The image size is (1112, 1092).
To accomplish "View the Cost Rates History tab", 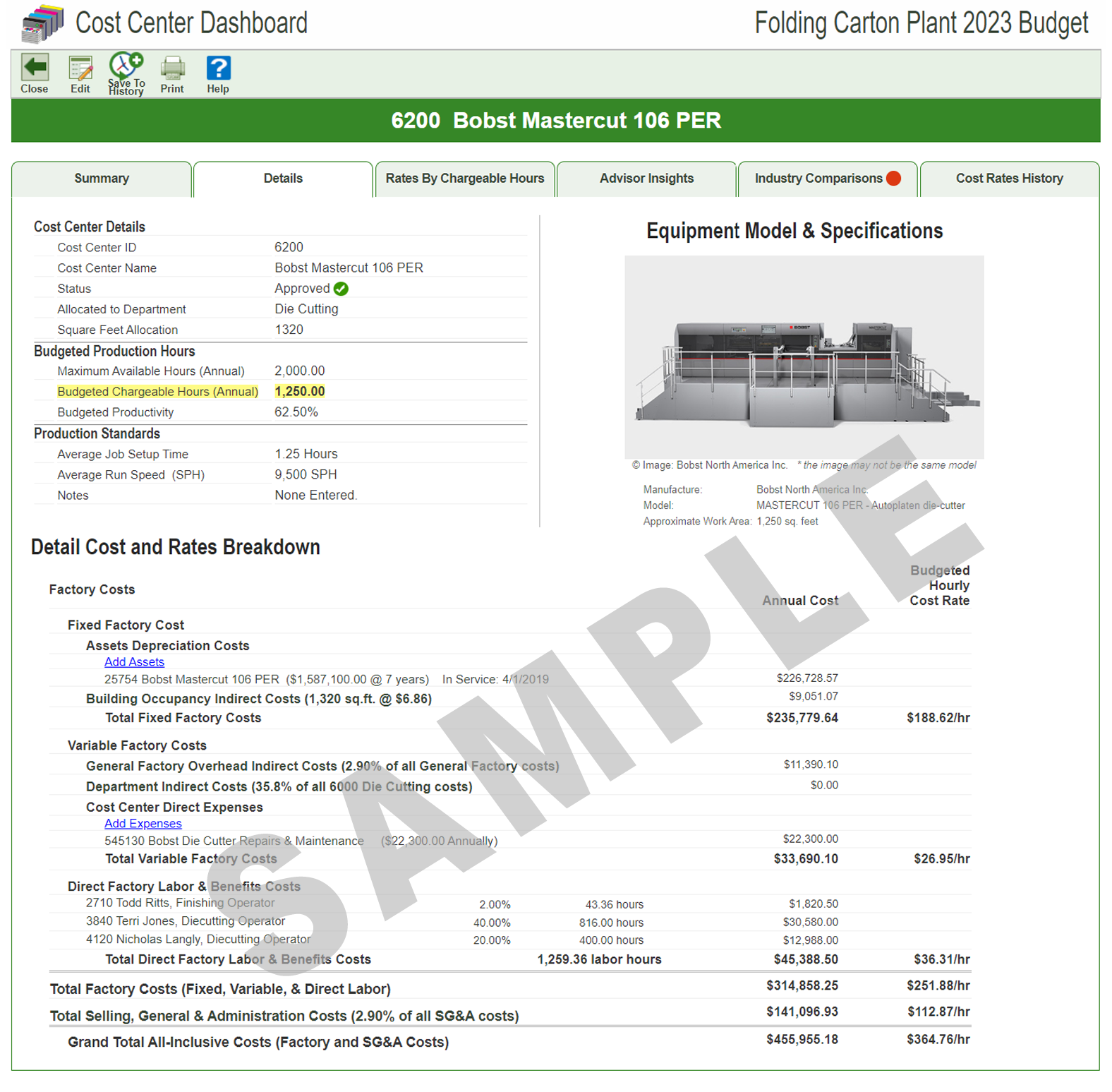I will coord(1009,179).
